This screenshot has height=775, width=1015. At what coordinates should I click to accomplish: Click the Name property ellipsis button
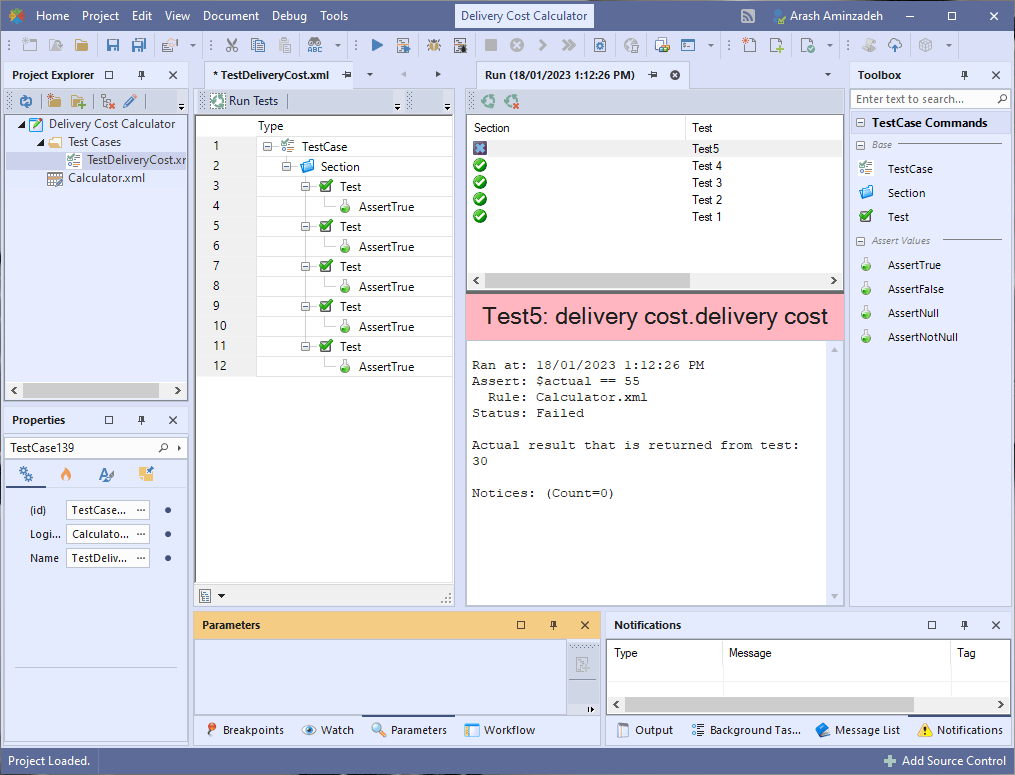pos(141,558)
